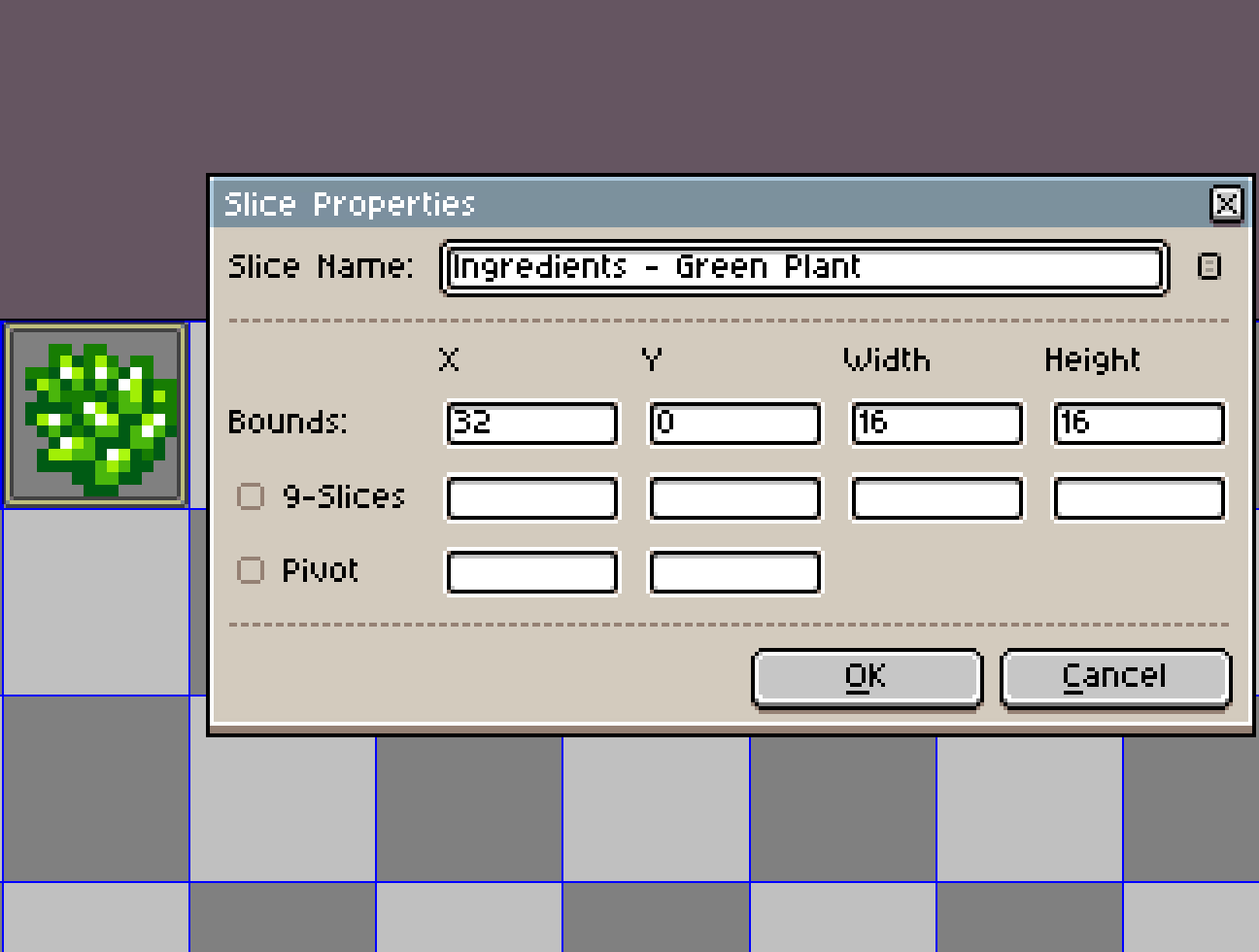Enable the Pivot checkbox
The height and width of the screenshot is (952, 1259).
pyautogui.click(x=251, y=570)
